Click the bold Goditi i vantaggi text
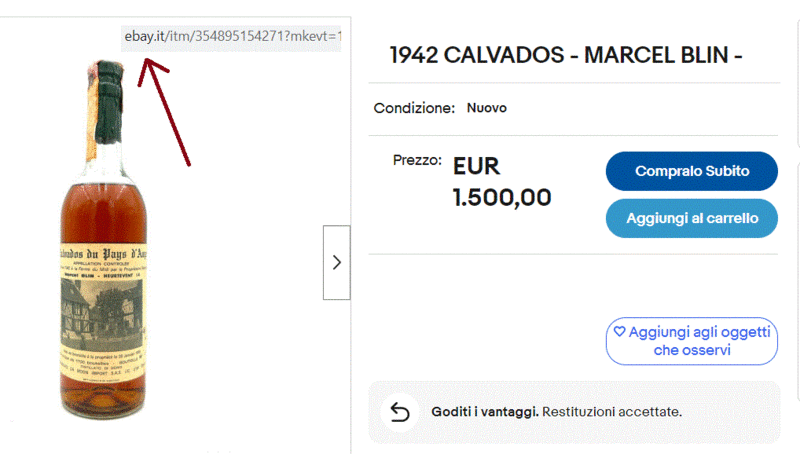800x454 pixels. pos(485,412)
